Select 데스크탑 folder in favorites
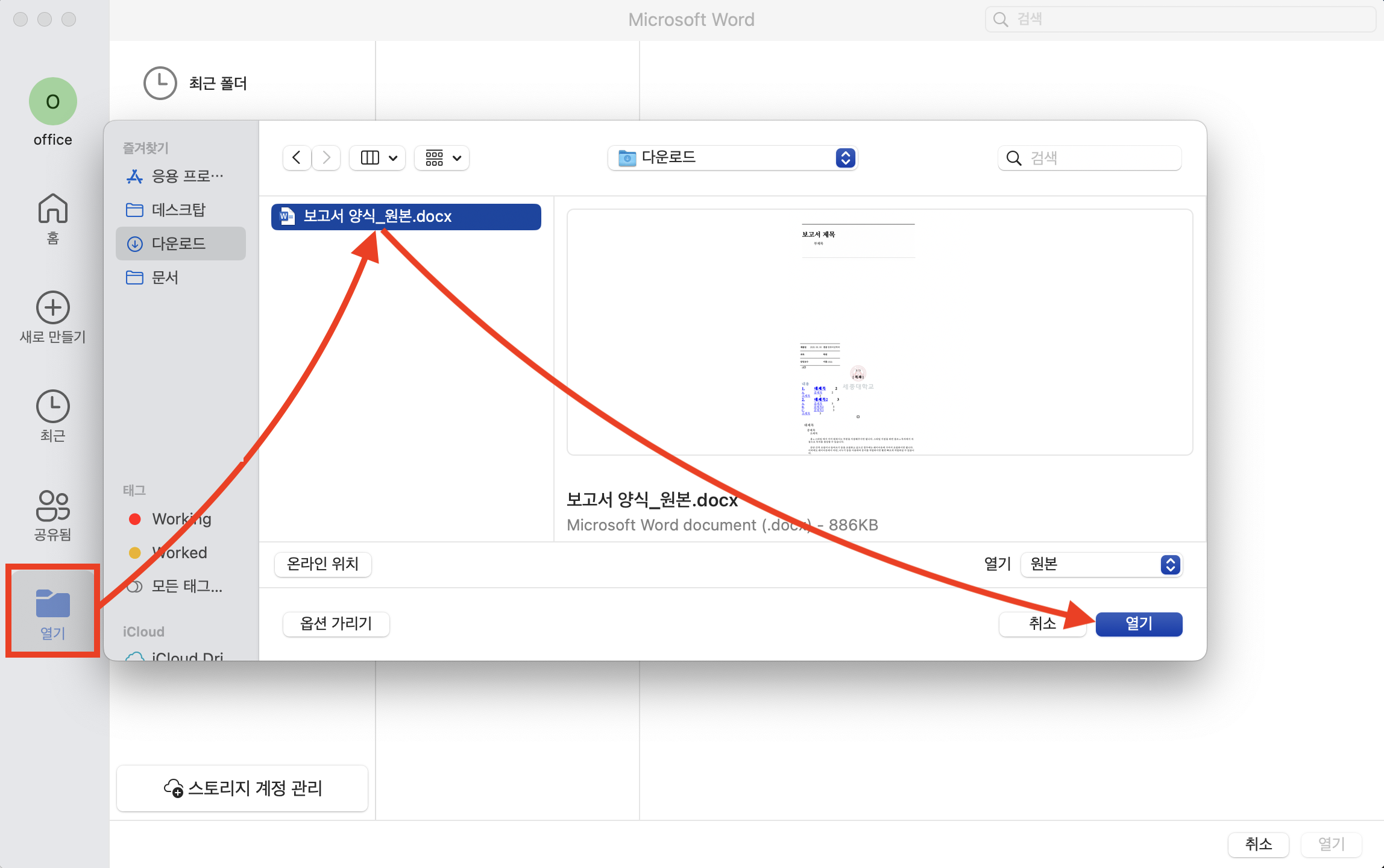1384x868 pixels. pyautogui.click(x=181, y=210)
